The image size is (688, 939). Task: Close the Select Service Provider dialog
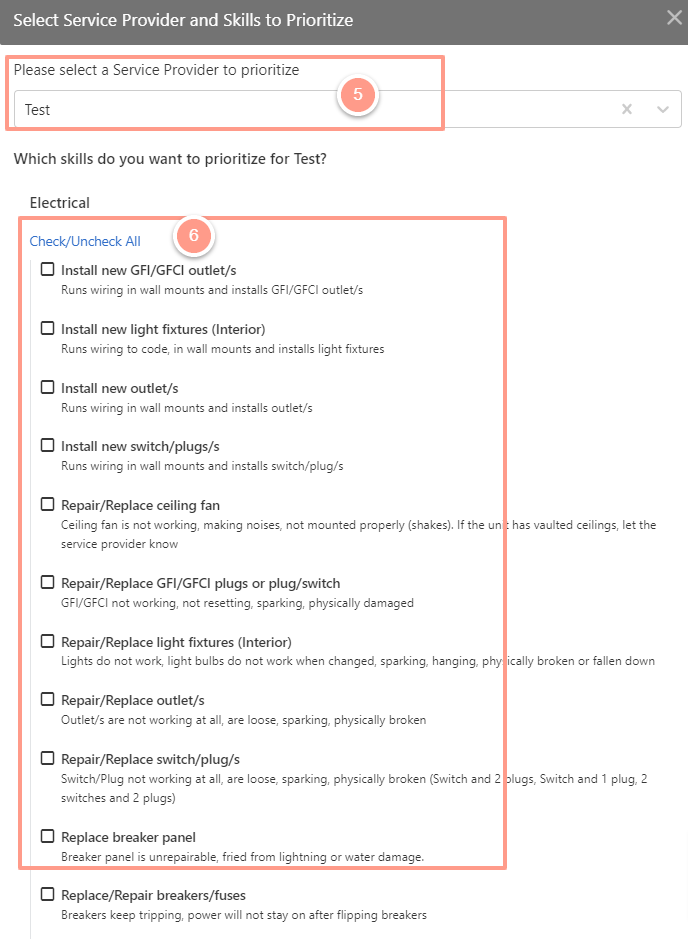click(x=674, y=17)
